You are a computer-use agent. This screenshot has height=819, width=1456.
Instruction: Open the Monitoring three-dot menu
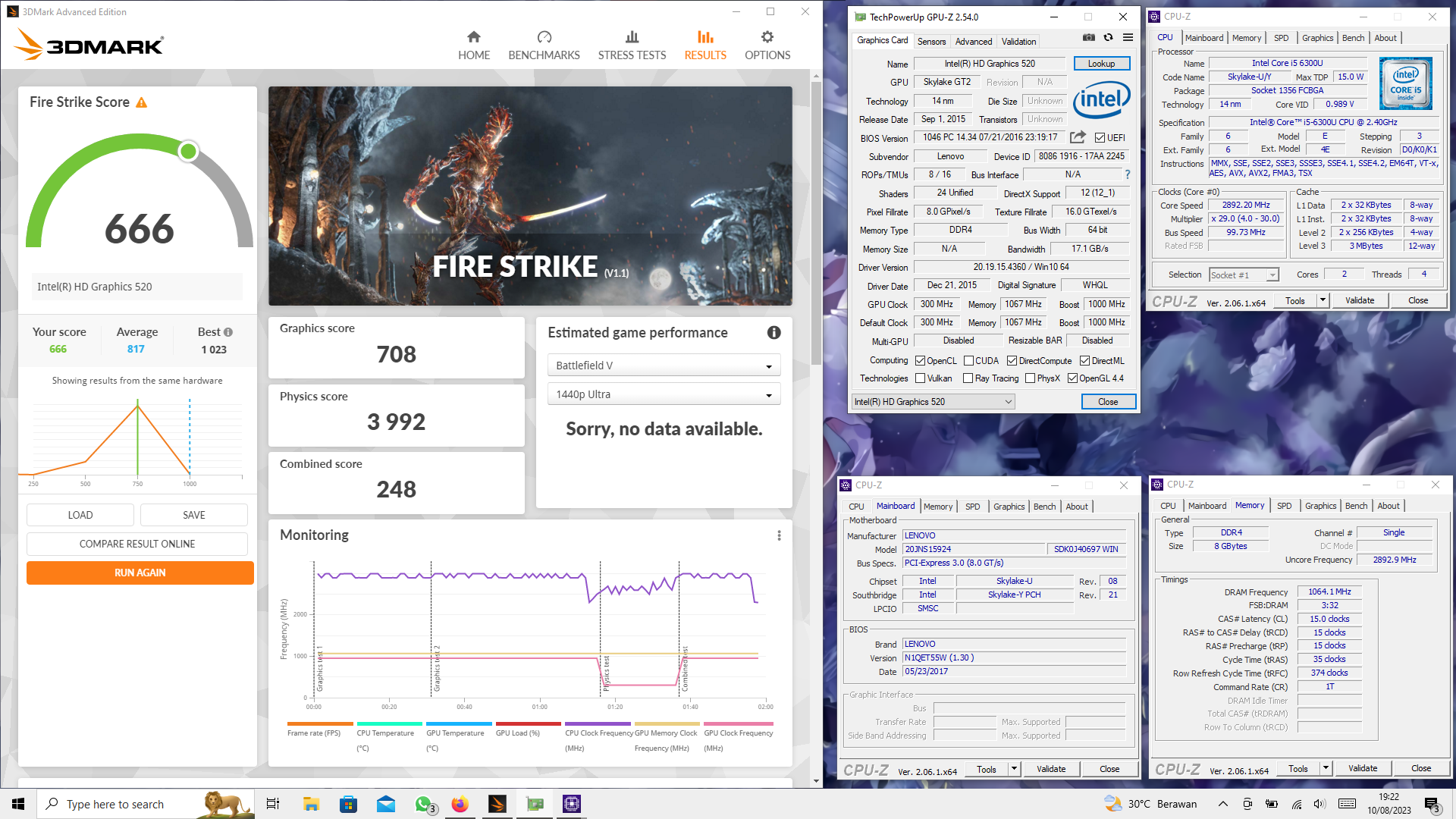779,535
